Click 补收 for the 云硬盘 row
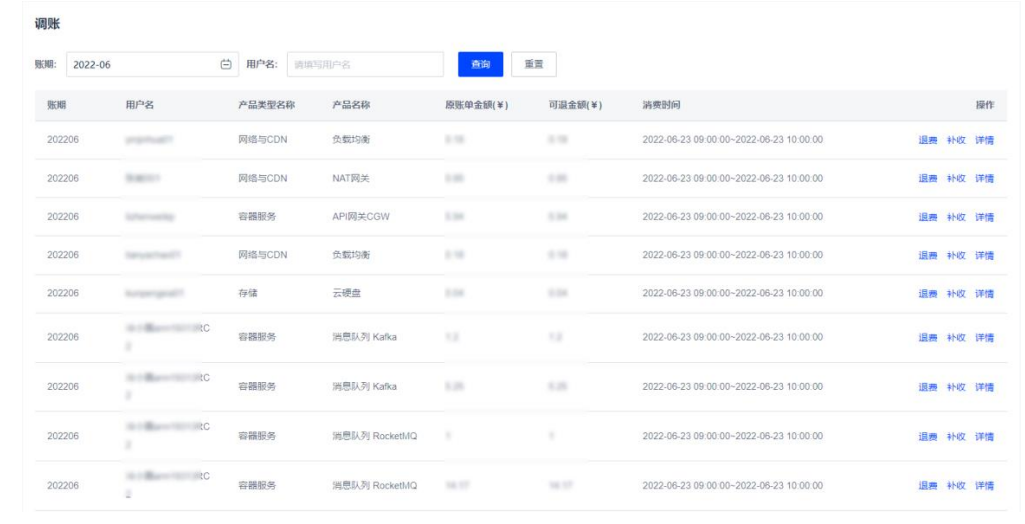This screenshot has height=524, width=1025. pyautogui.click(x=956, y=293)
